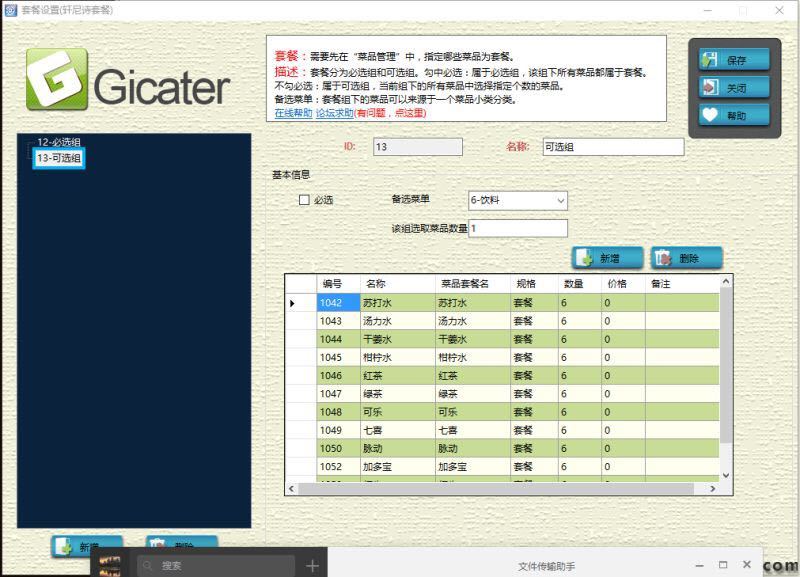Select the 13-可选组 tree item

tap(59, 158)
